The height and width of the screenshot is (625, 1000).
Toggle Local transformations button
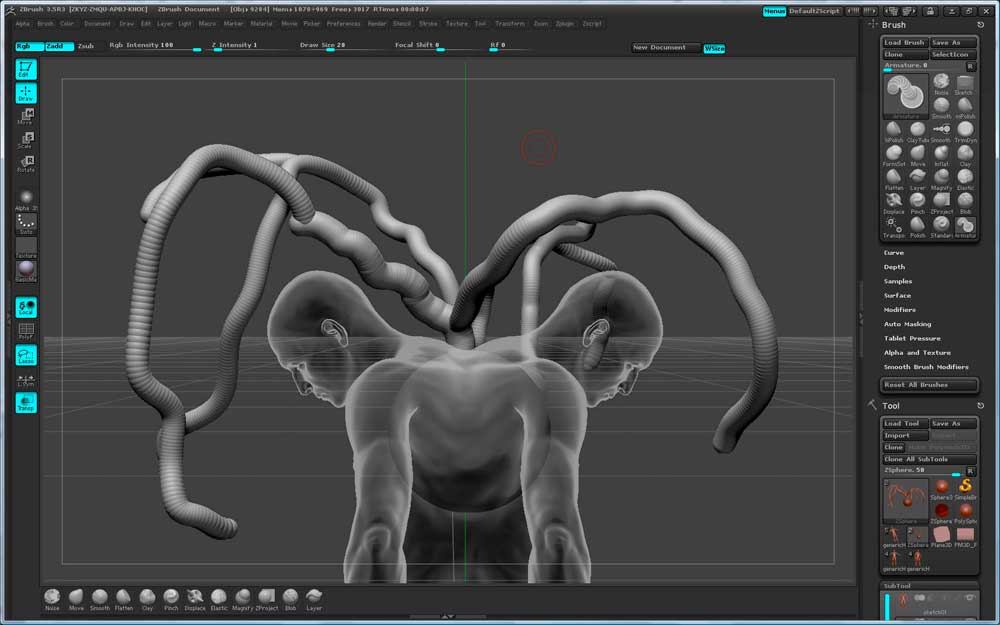(x=26, y=307)
